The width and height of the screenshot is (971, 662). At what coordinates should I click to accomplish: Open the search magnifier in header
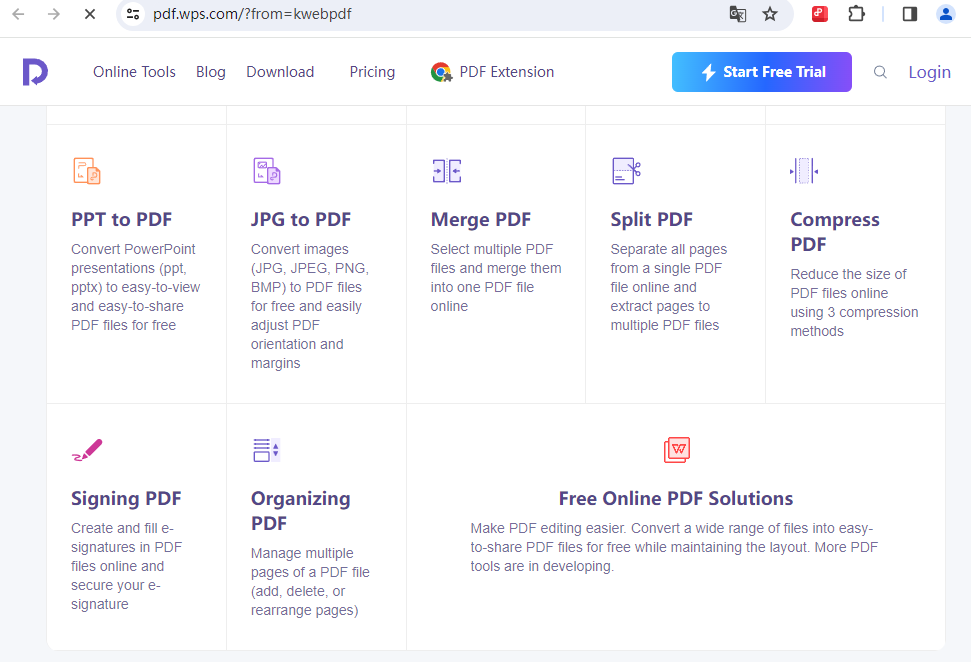pos(880,72)
